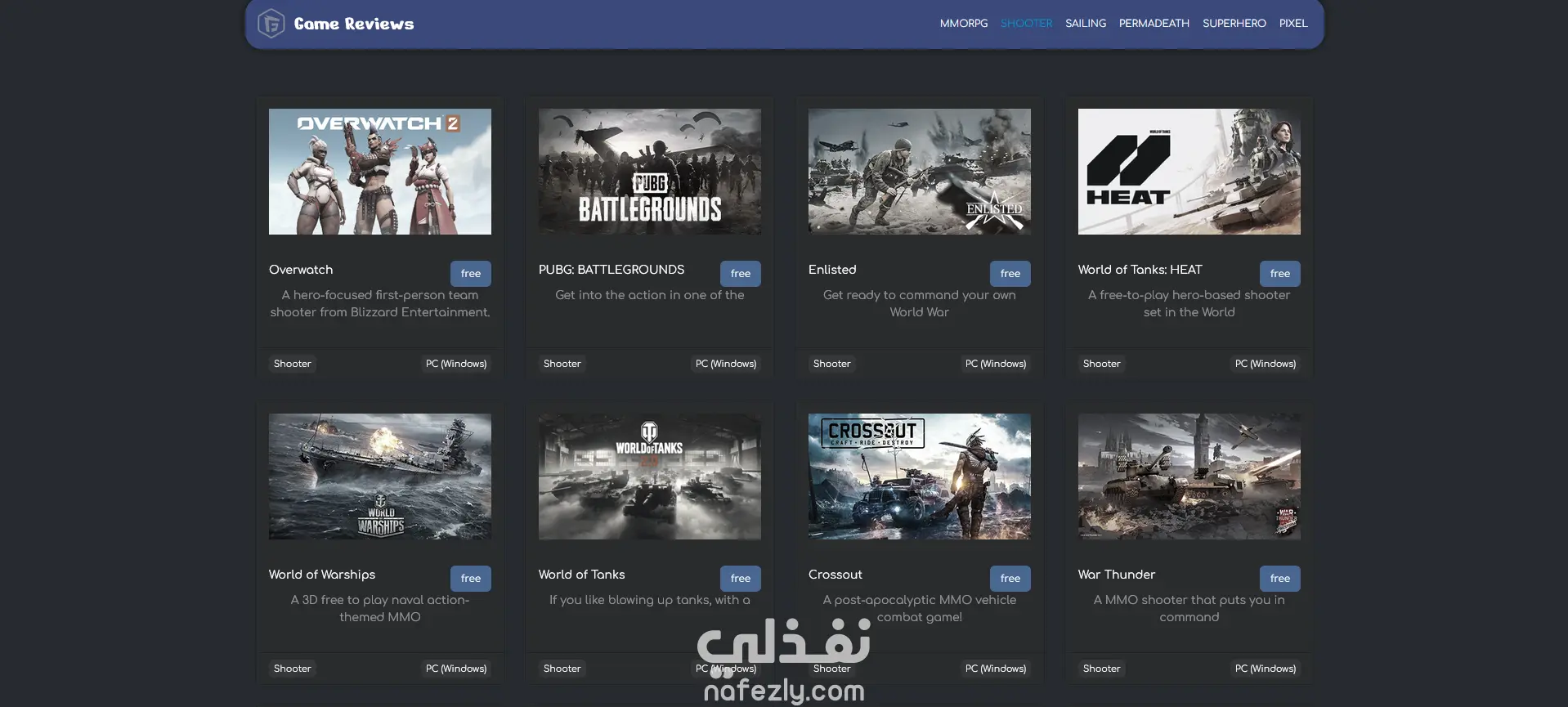Screen dimensions: 1568x707
Task: Click the PUBG Battlegrounds cover image
Action: pos(650,172)
